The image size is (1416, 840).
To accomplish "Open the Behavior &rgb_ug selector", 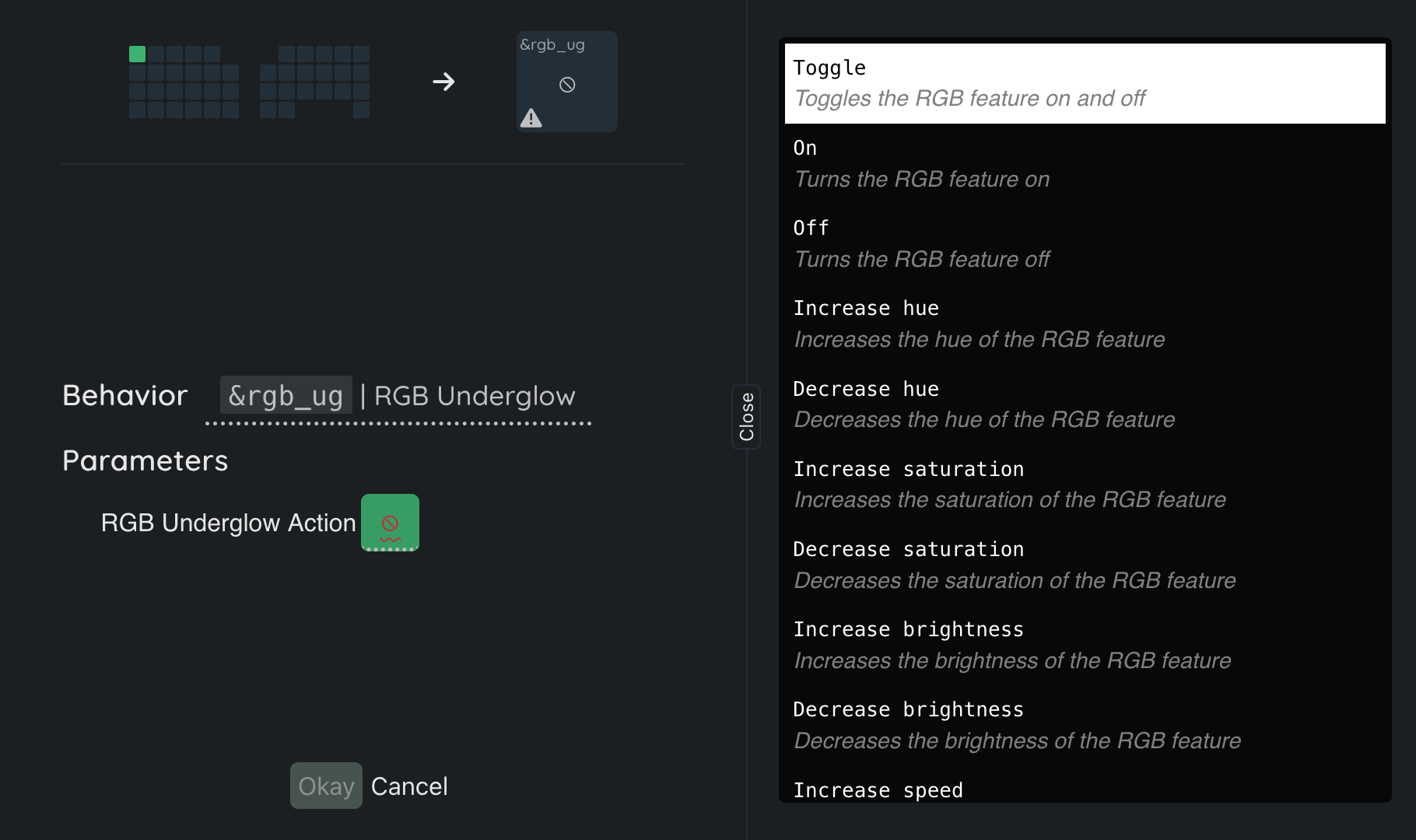I will point(398,396).
